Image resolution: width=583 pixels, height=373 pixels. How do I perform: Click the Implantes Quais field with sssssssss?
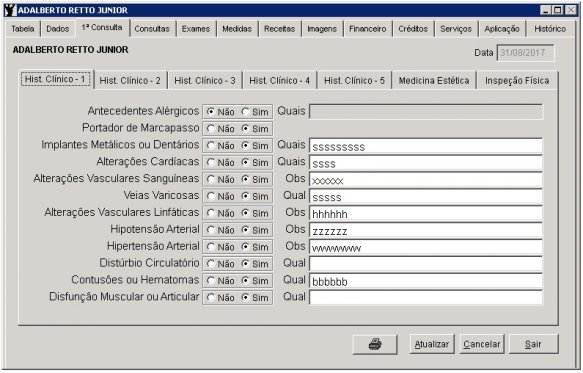[x=426, y=146]
